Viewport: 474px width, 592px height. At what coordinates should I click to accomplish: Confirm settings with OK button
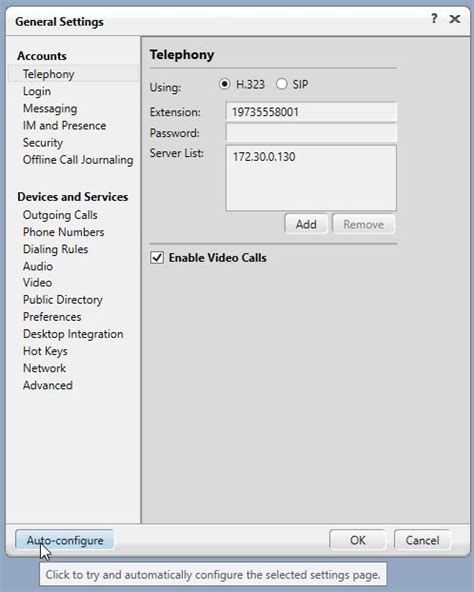(x=357, y=540)
